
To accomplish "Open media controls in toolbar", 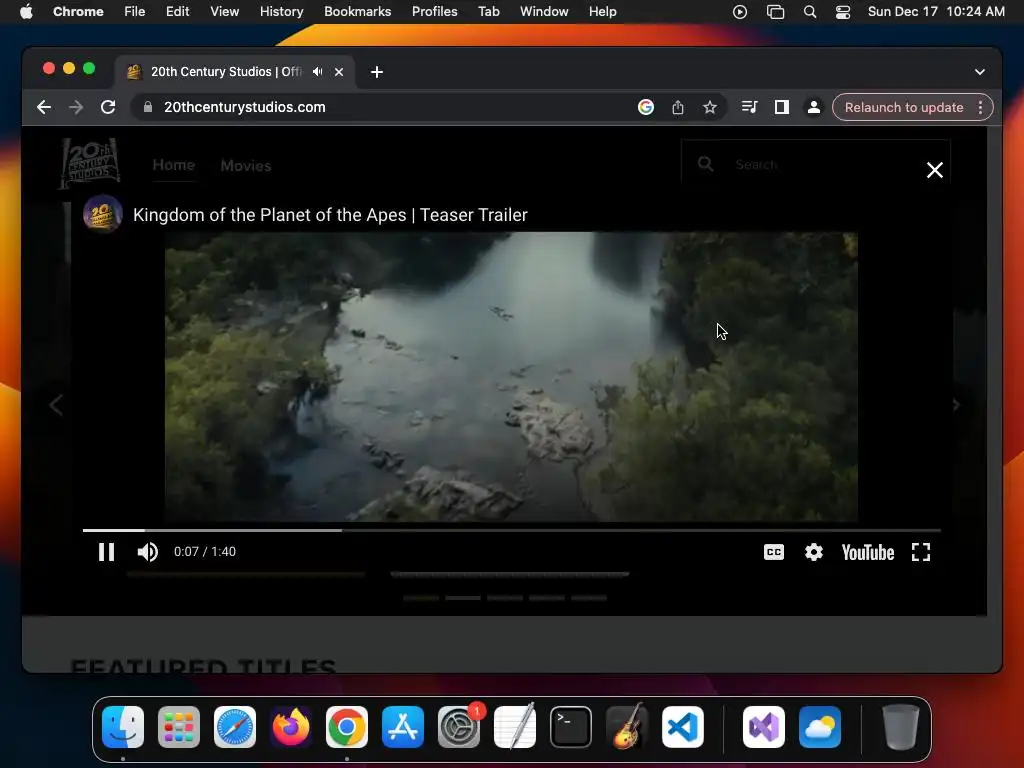I will (x=750, y=107).
